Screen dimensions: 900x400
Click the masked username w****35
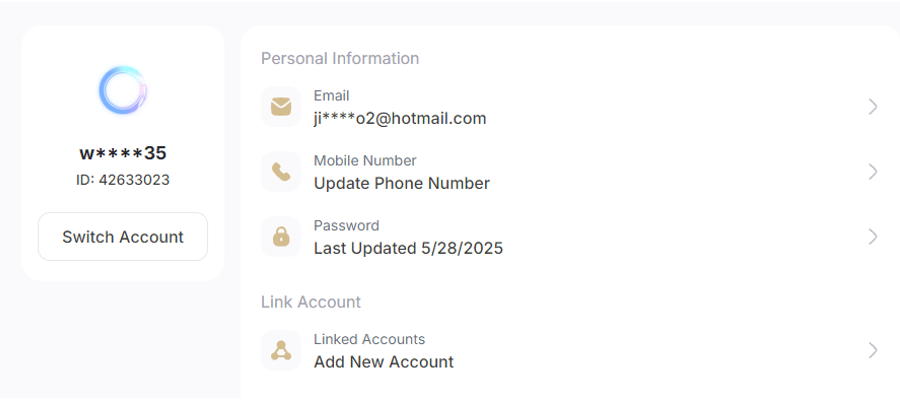[123, 153]
